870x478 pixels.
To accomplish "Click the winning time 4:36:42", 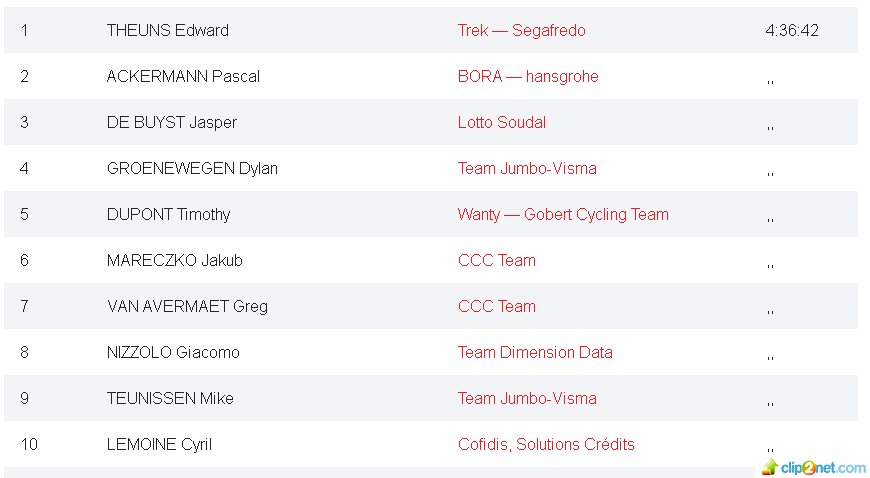I will [792, 31].
